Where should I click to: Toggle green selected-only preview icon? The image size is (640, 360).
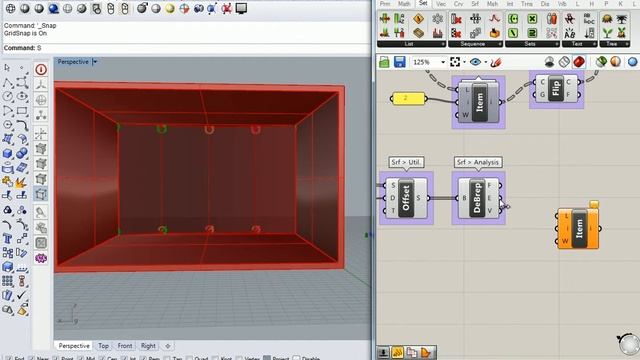601,62
